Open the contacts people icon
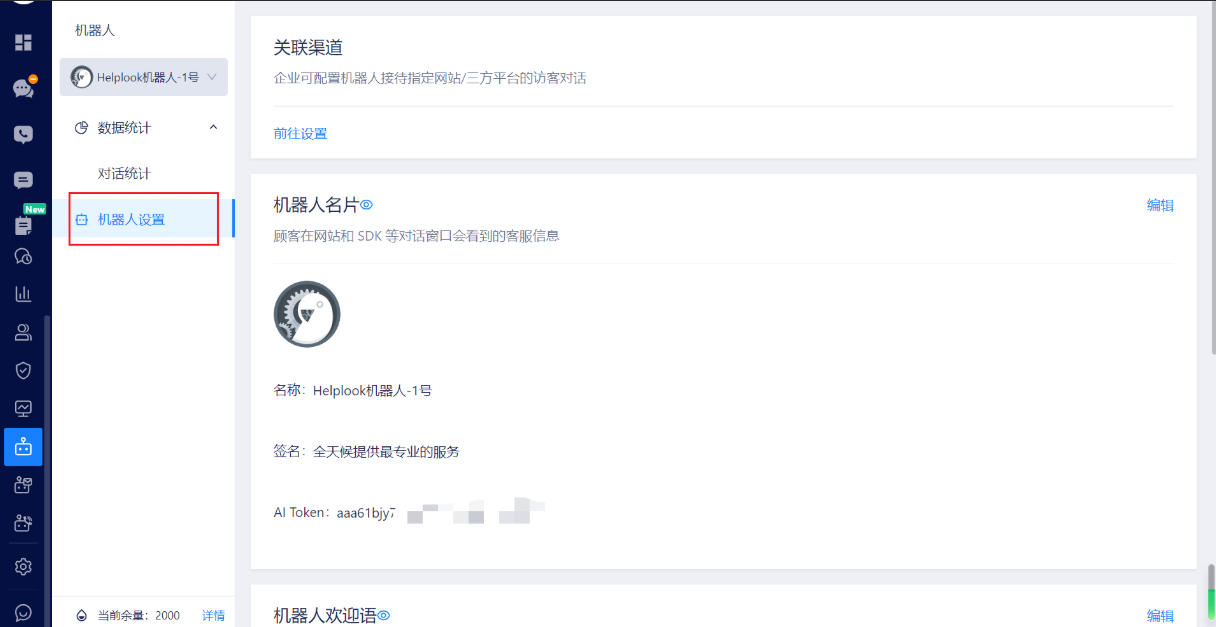Viewport: 1216px width, 627px height. point(23,331)
